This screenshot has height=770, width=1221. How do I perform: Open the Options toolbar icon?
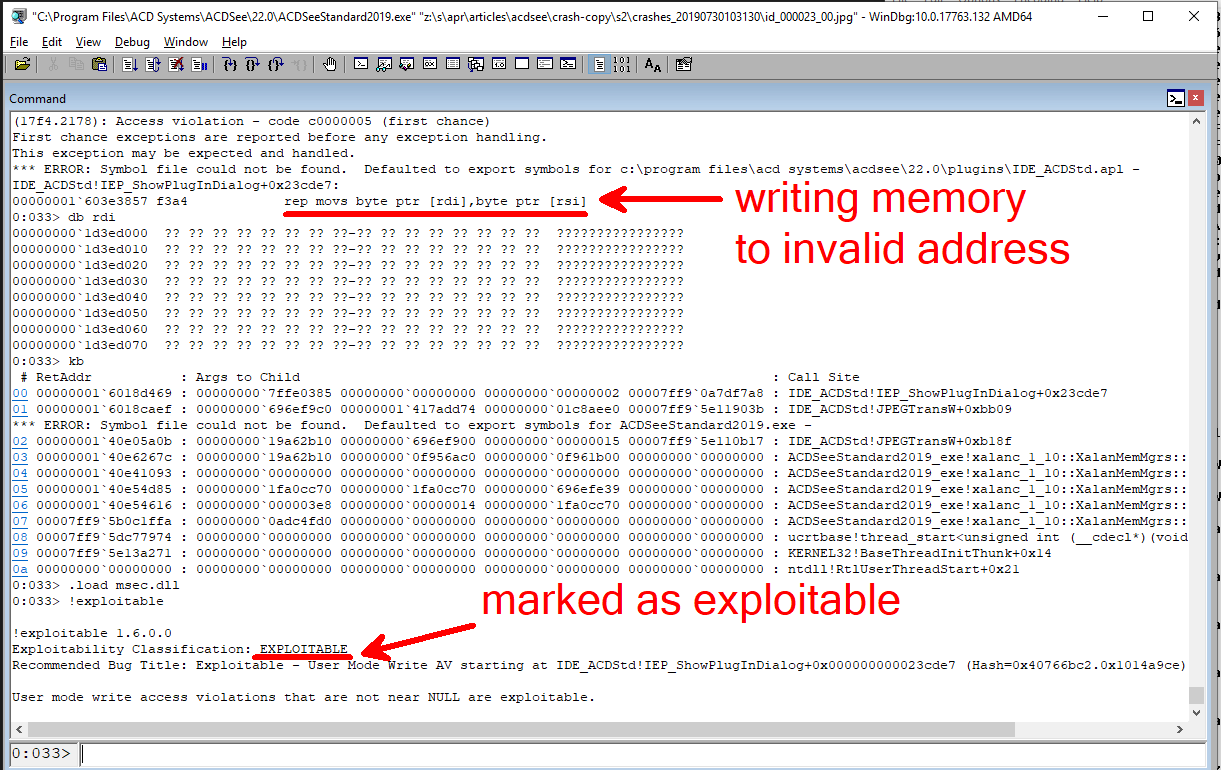pyautogui.click(x=682, y=64)
